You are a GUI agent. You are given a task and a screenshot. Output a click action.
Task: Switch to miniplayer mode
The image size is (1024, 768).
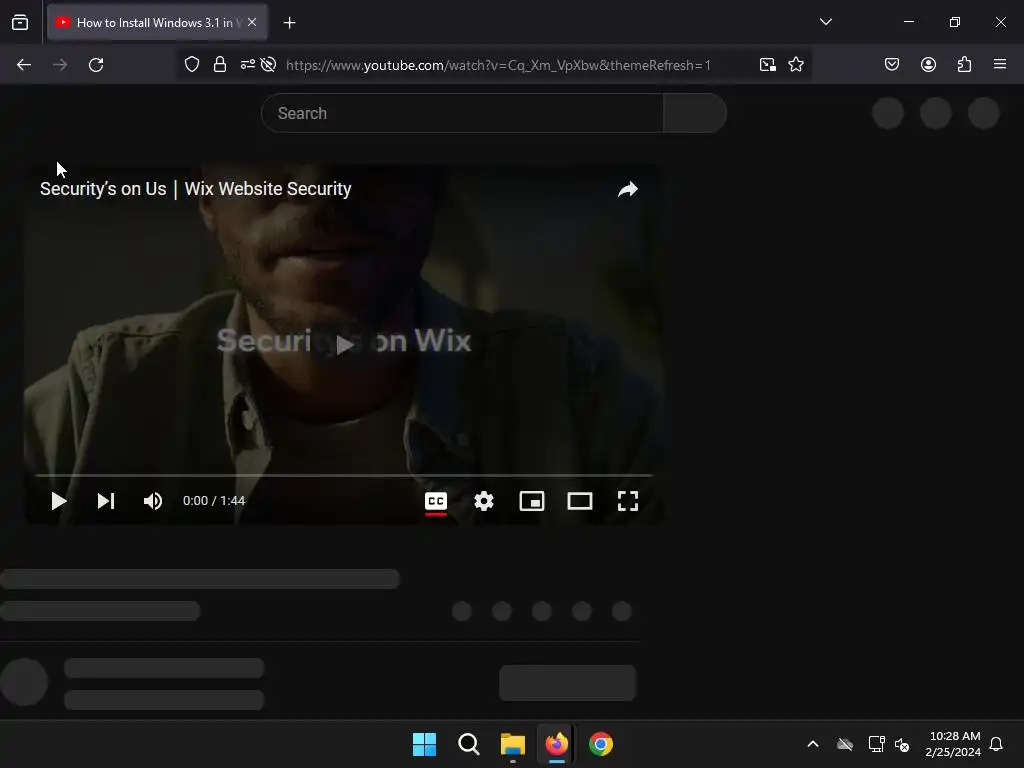[532, 501]
